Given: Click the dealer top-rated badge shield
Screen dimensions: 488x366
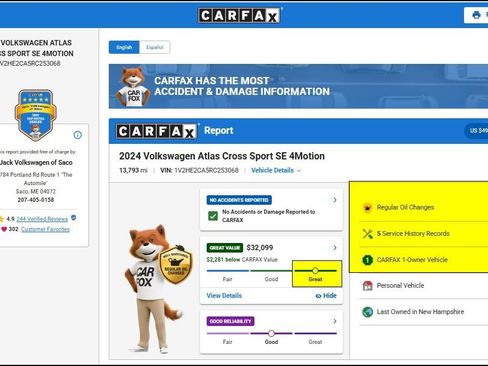Looking at the screenshot, I should pos(36,115).
